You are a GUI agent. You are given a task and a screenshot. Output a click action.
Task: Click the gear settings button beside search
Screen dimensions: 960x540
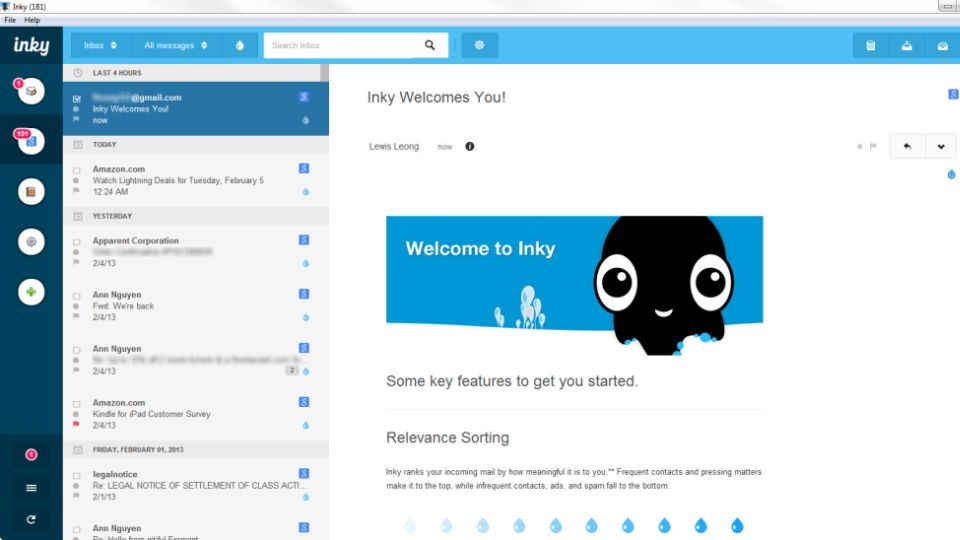[x=479, y=45]
